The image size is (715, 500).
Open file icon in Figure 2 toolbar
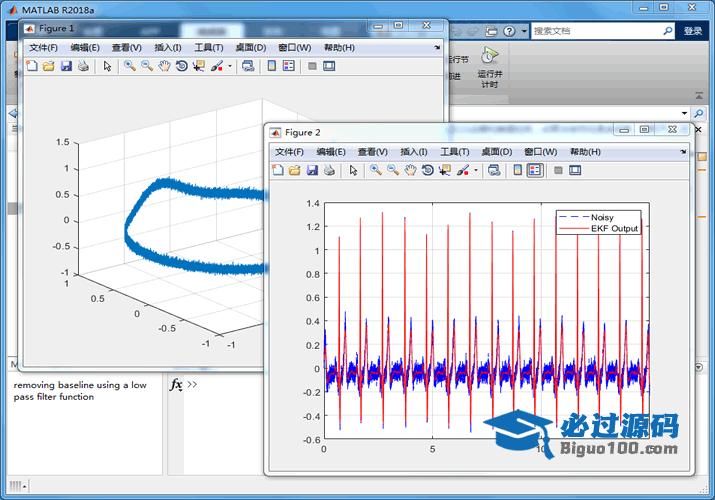coord(295,171)
